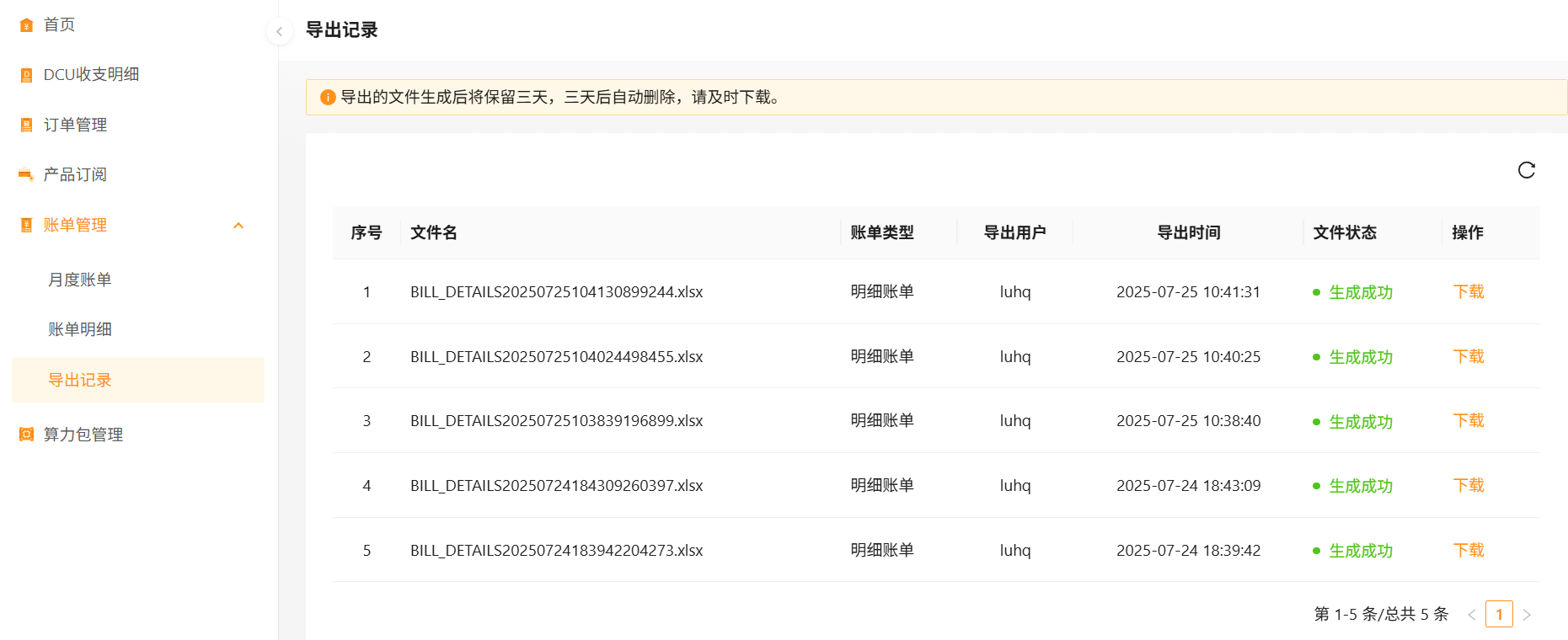1568x640 pixels.
Task: Download BILL_DETAILS20250725104130899244.xlsx file
Action: (1468, 291)
